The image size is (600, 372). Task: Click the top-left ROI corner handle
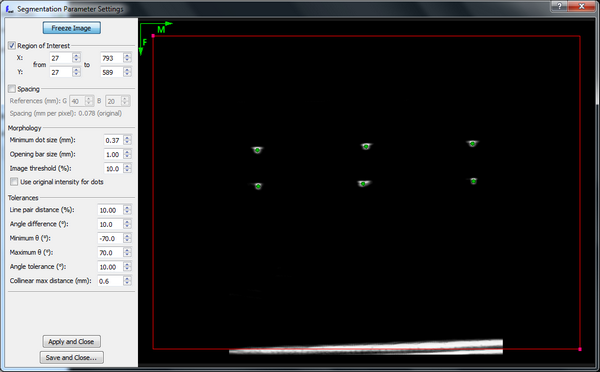click(x=153, y=36)
